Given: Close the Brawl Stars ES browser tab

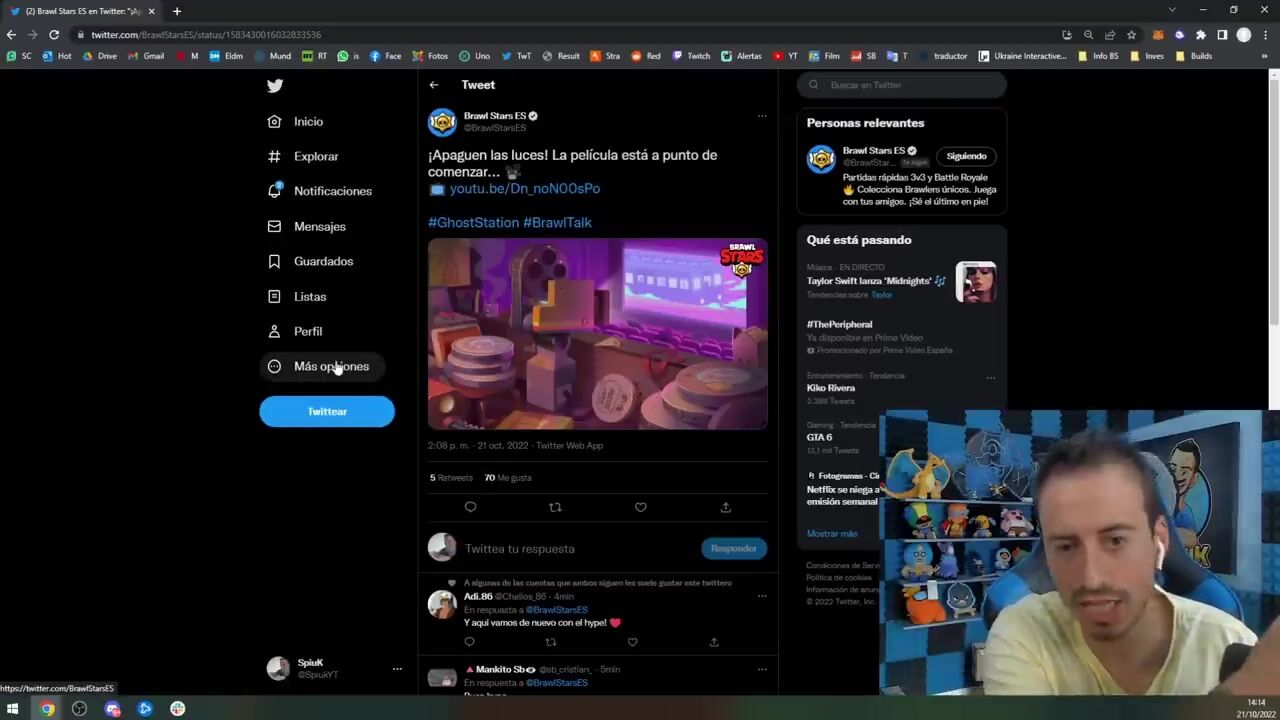Looking at the screenshot, I should 152,11.
